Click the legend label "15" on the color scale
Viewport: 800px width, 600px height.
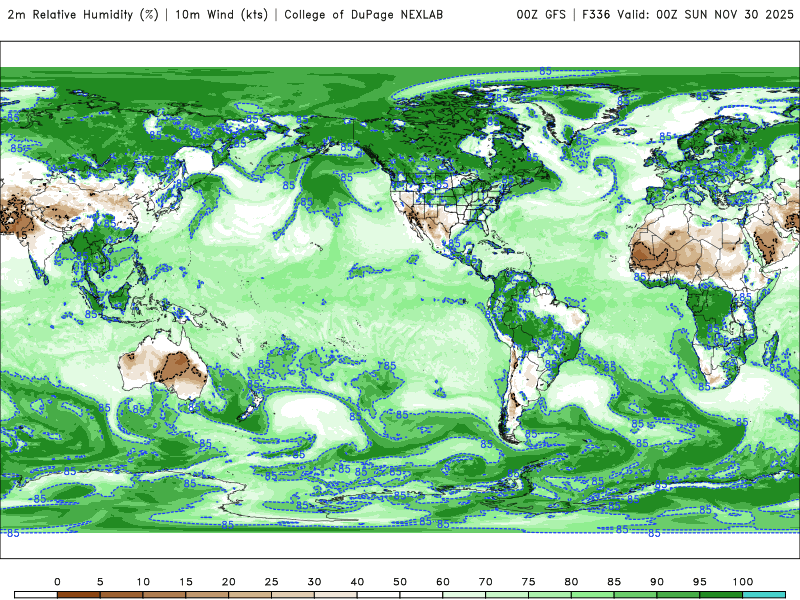tap(186, 582)
